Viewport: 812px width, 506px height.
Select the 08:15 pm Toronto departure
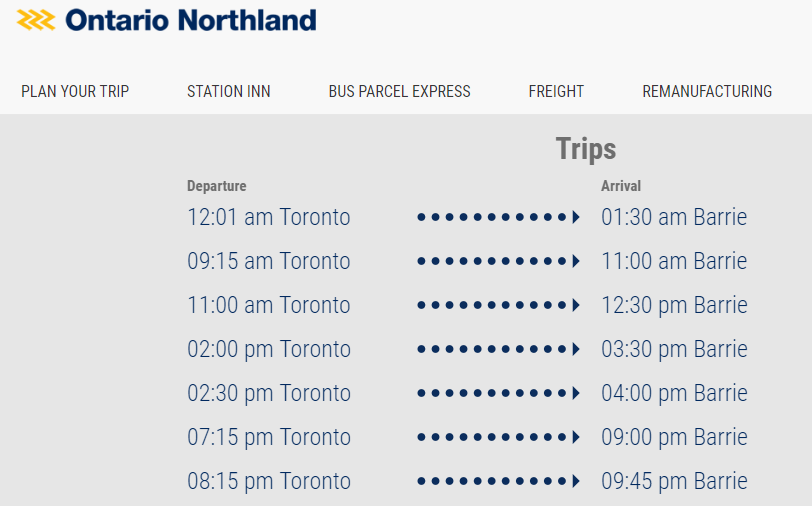coord(269,481)
